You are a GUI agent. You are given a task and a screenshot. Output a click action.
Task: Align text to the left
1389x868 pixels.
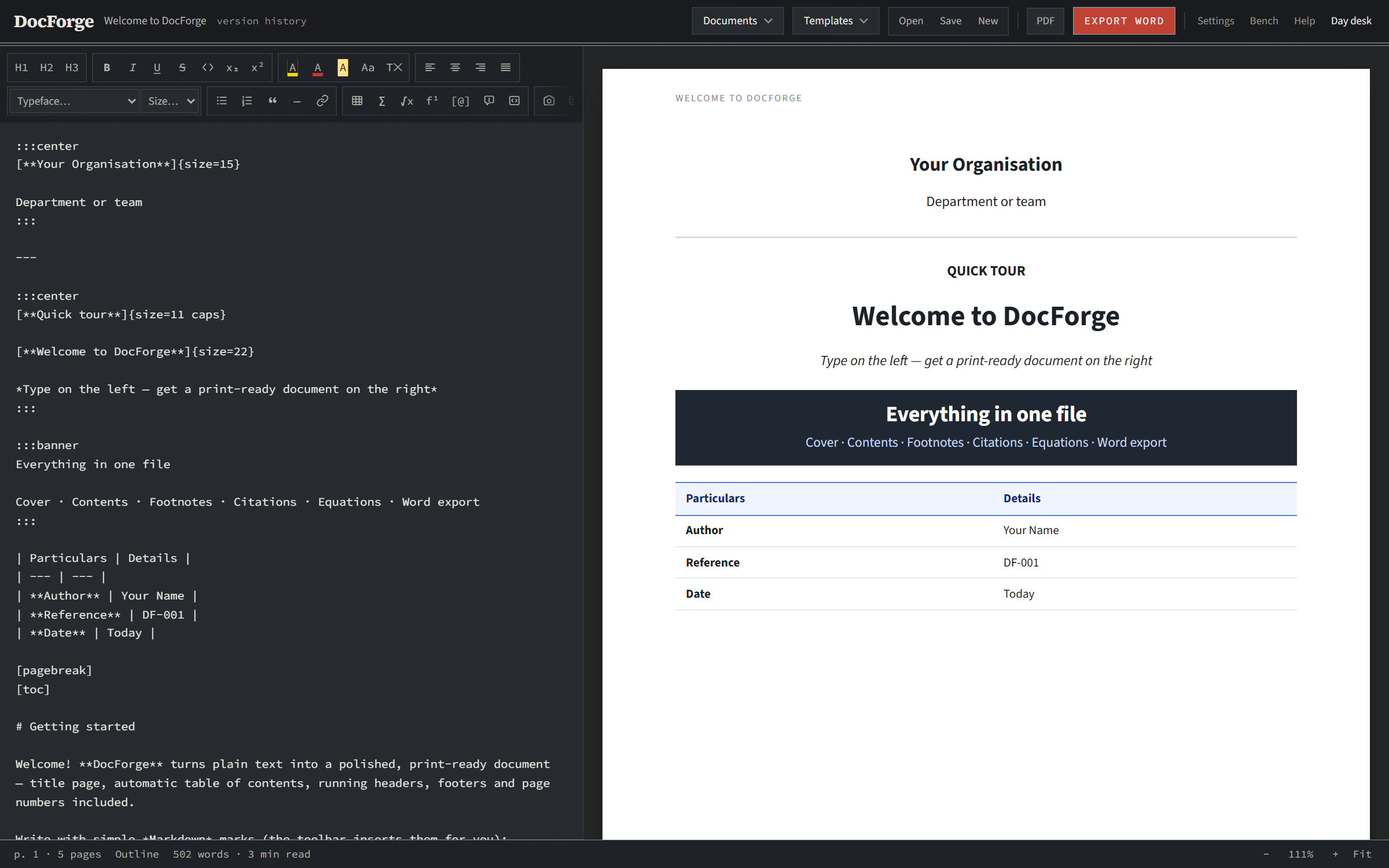[x=430, y=68]
